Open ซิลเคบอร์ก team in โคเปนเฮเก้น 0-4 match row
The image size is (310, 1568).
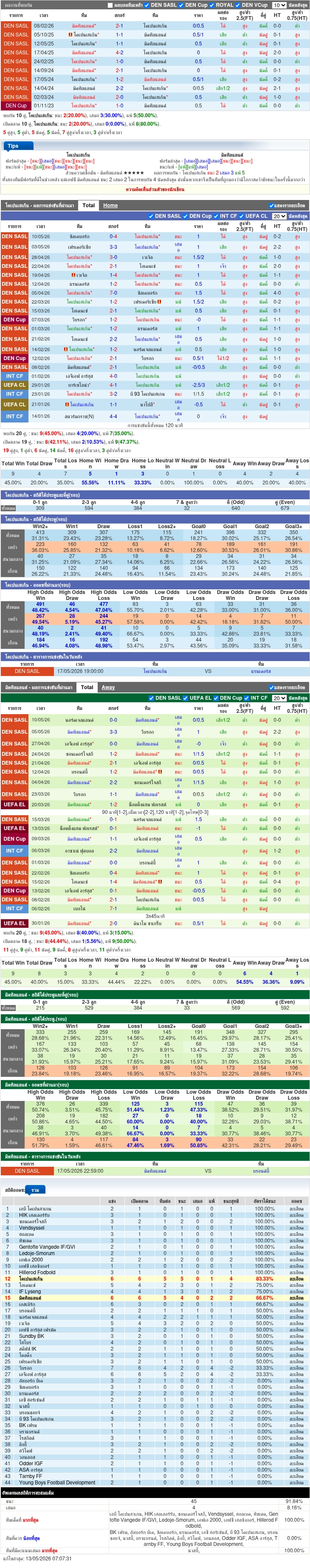coord(79,237)
